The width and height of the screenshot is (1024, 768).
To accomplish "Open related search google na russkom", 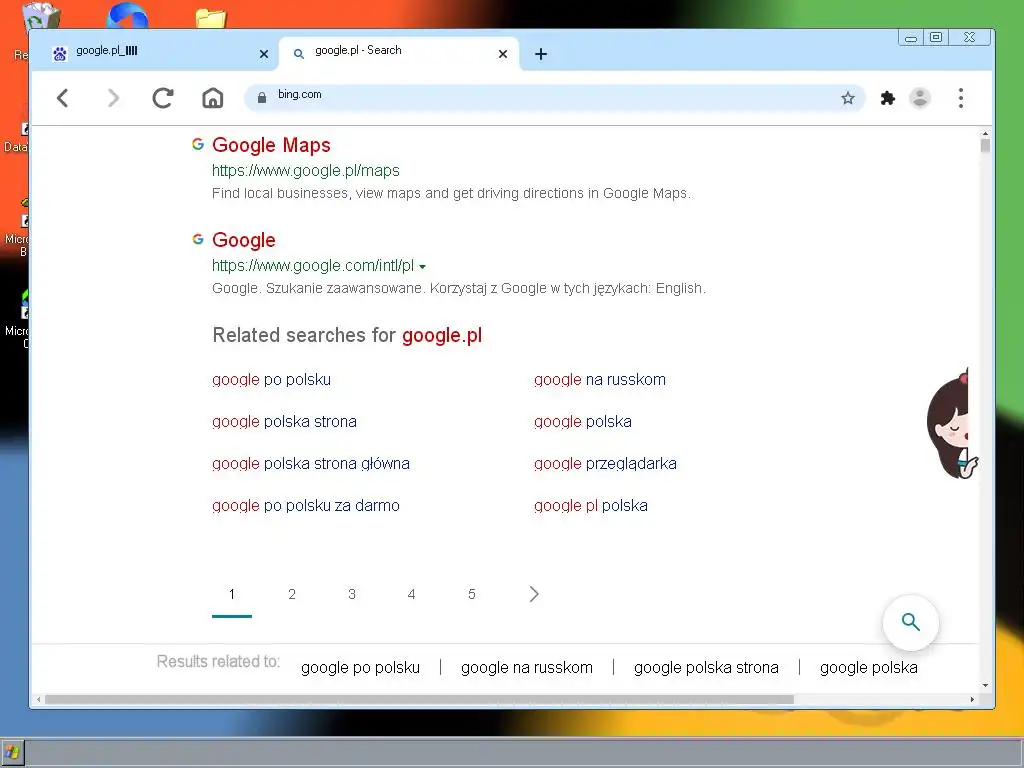I will tap(600, 379).
